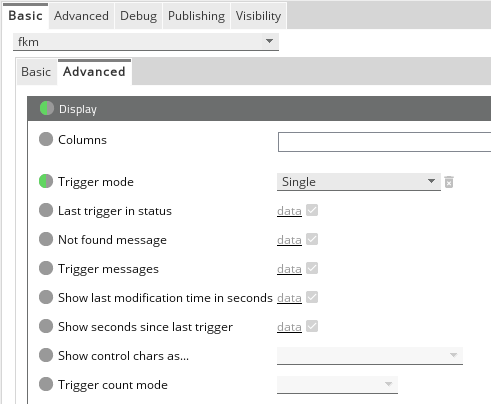The height and width of the screenshot is (404, 491).
Task: Toggle the Not found message checkbox
Action: click(312, 239)
